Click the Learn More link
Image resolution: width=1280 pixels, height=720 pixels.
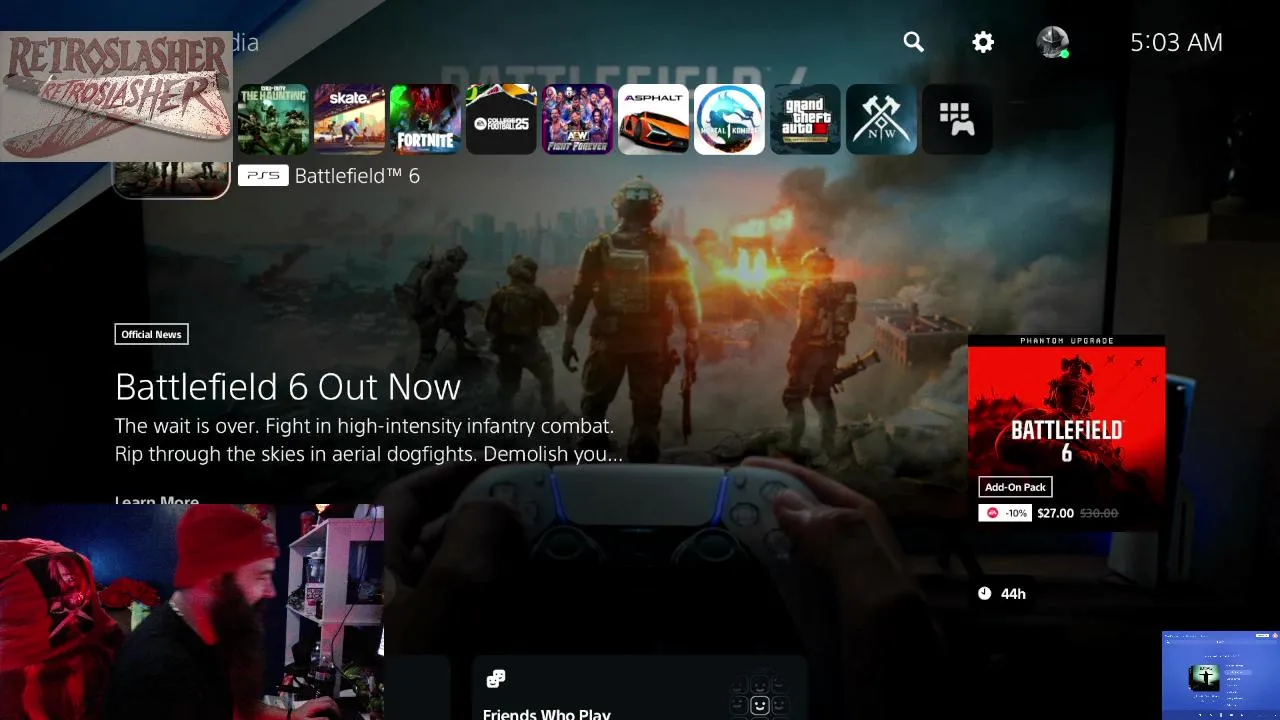pyautogui.click(x=157, y=499)
